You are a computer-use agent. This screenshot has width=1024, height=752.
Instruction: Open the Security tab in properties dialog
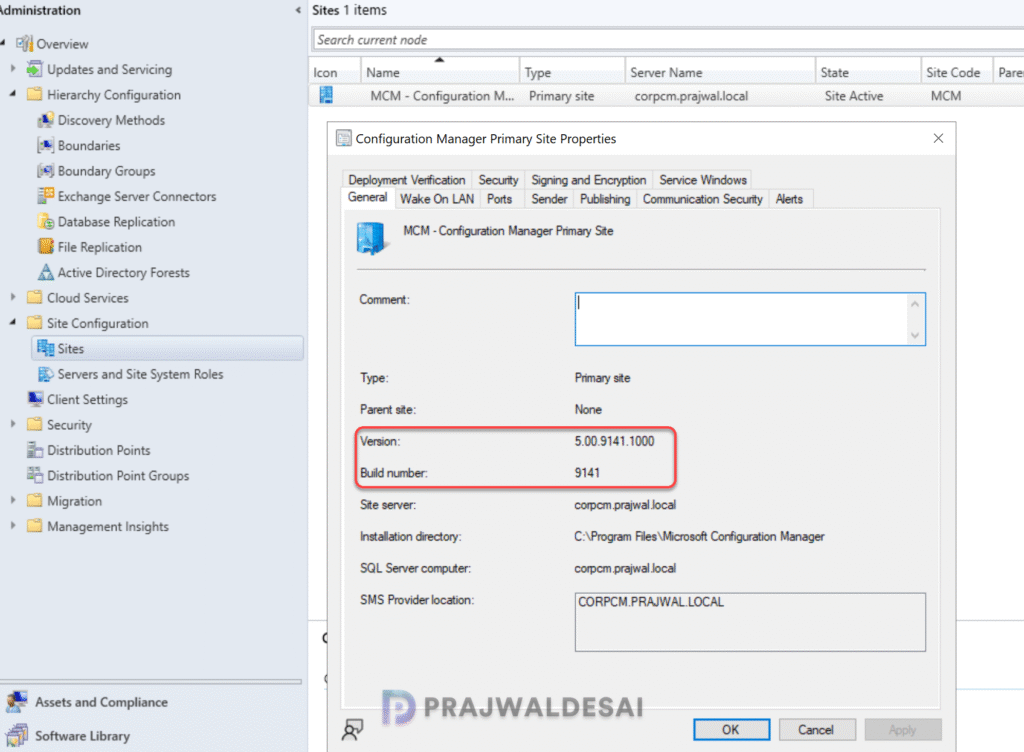coord(498,180)
